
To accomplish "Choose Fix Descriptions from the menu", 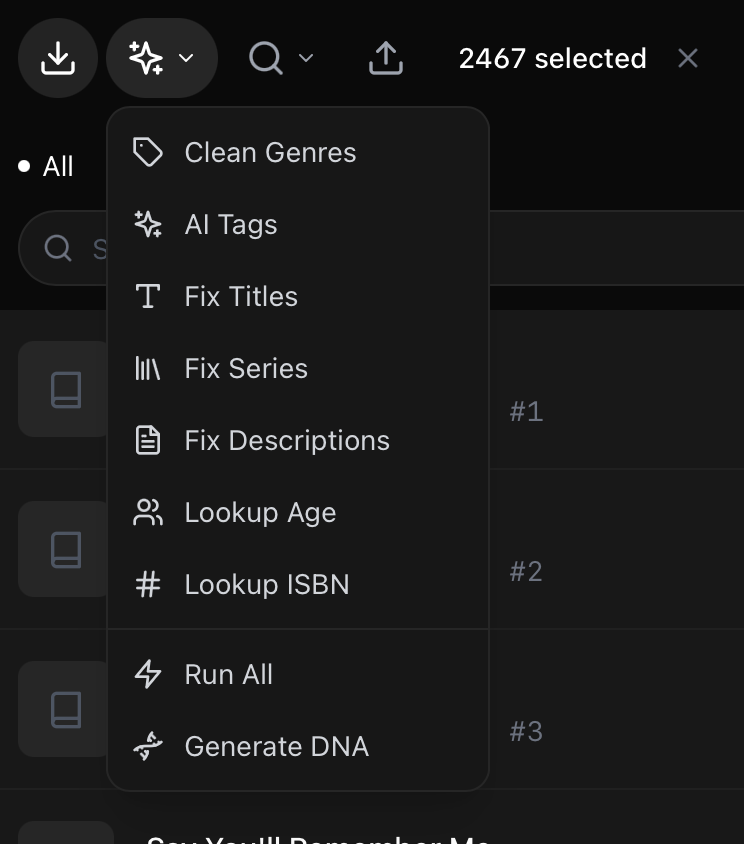I will 287,440.
